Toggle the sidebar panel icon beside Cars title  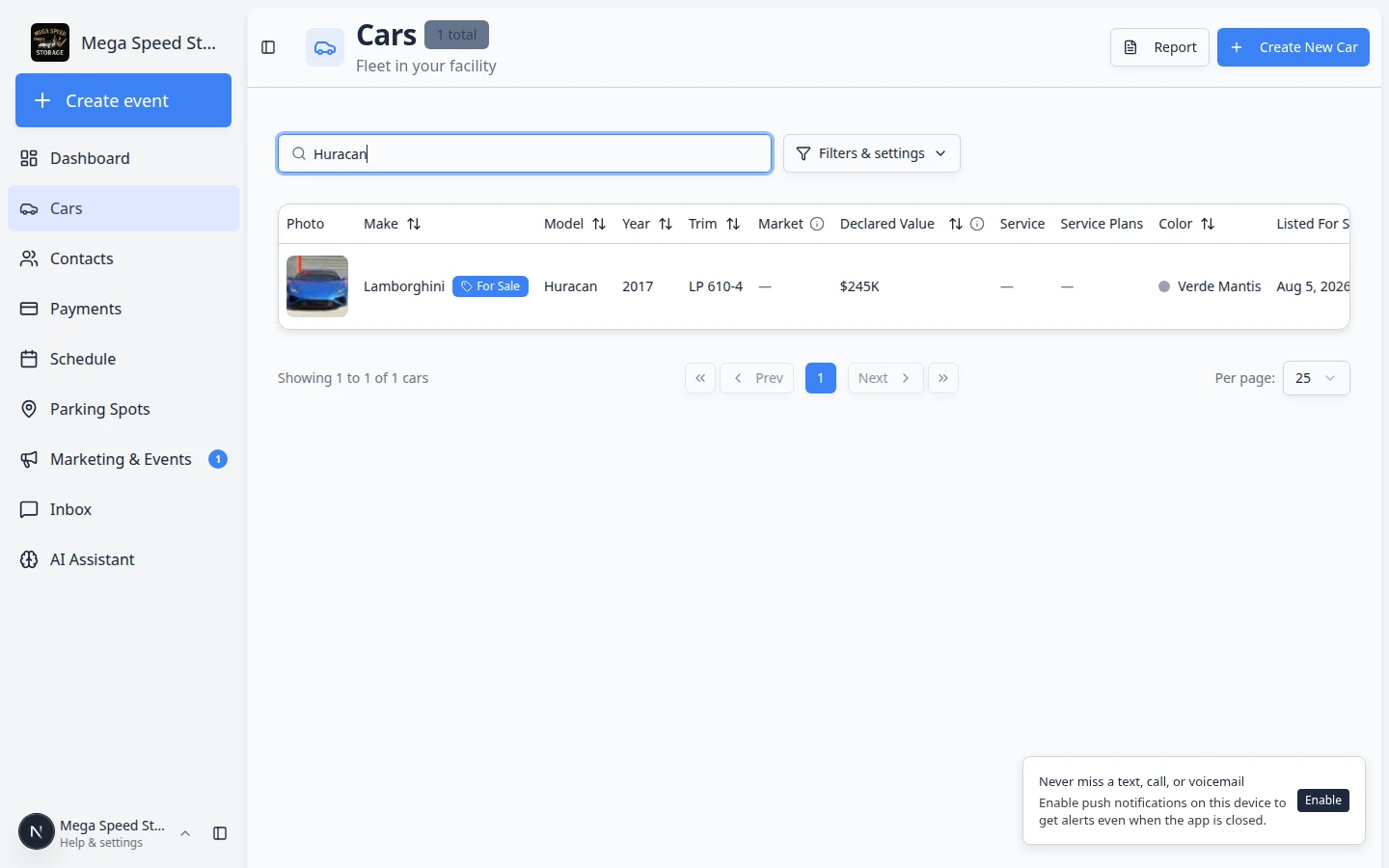pyautogui.click(x=268, y=47)
